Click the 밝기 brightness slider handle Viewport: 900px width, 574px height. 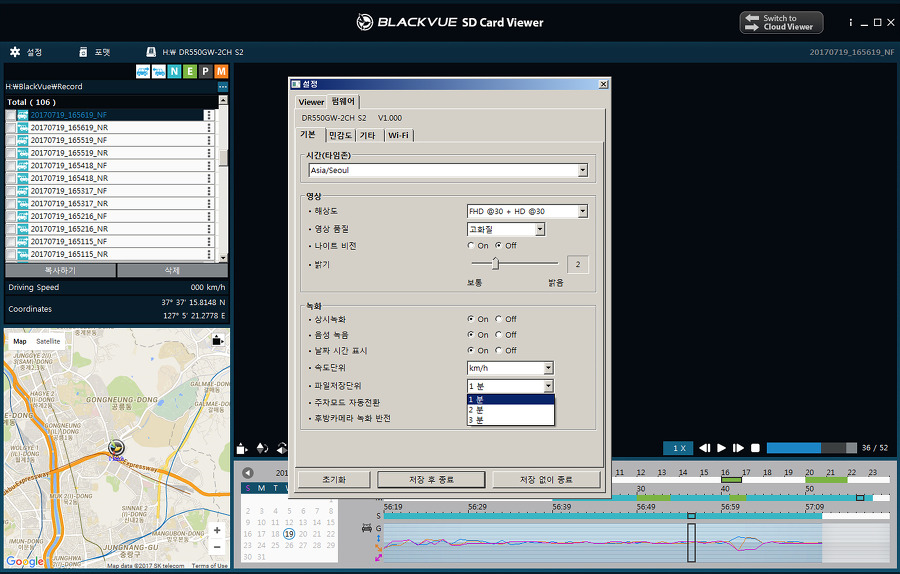pos(495,263)
